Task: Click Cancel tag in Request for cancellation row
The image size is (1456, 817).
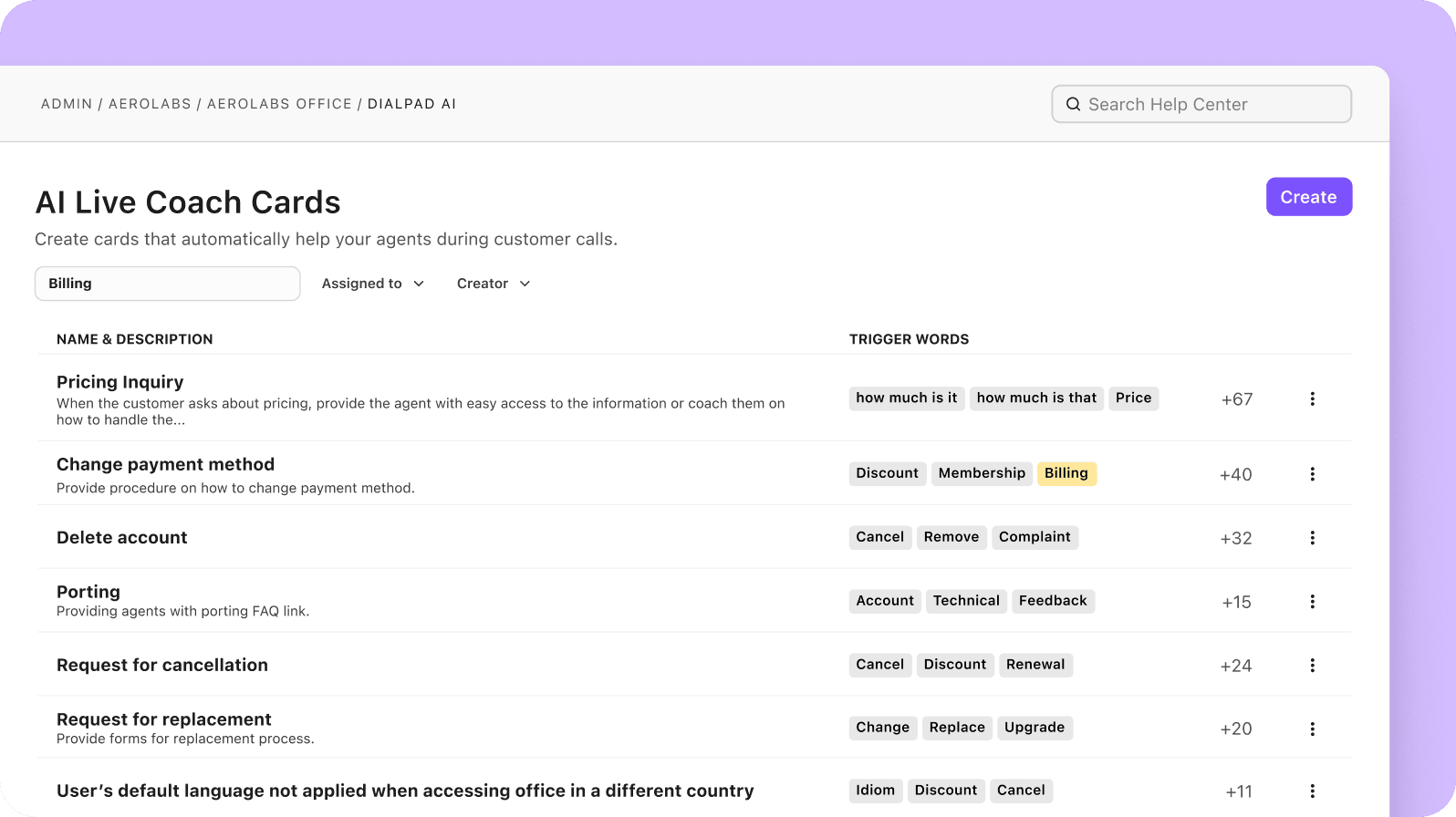Action: (880, 665)
